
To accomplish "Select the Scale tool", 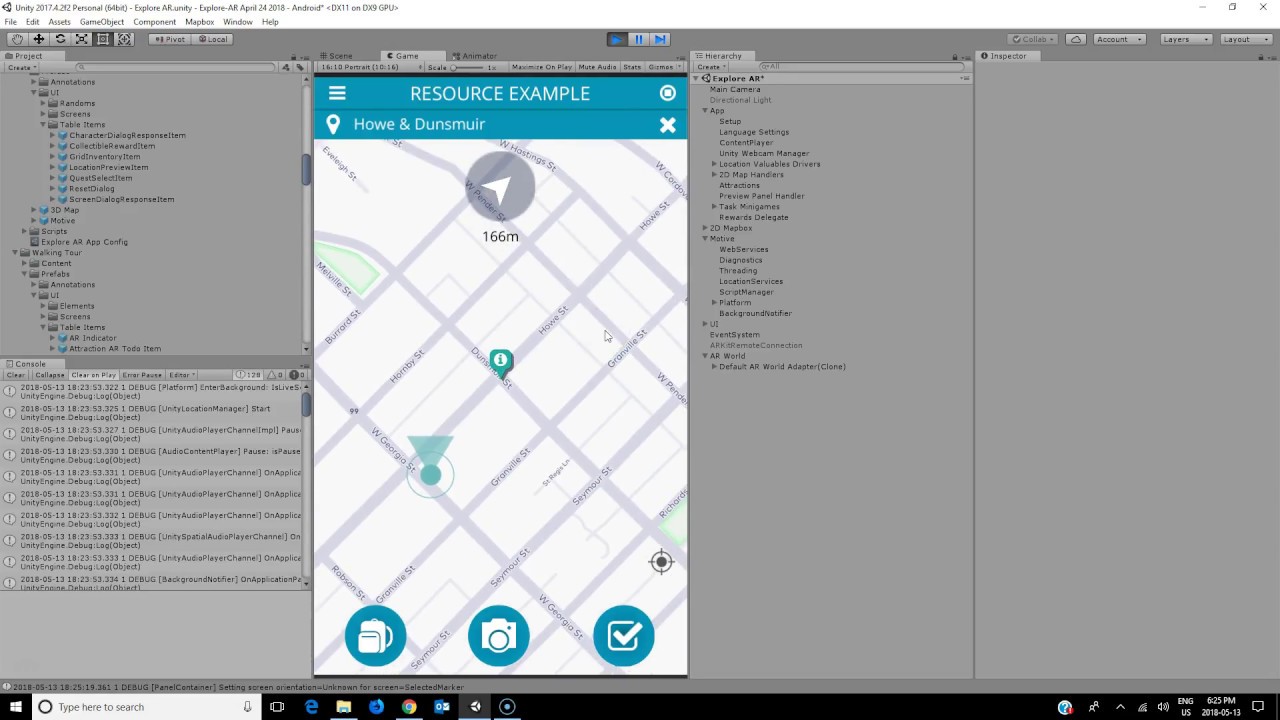I will coord(83,38).
